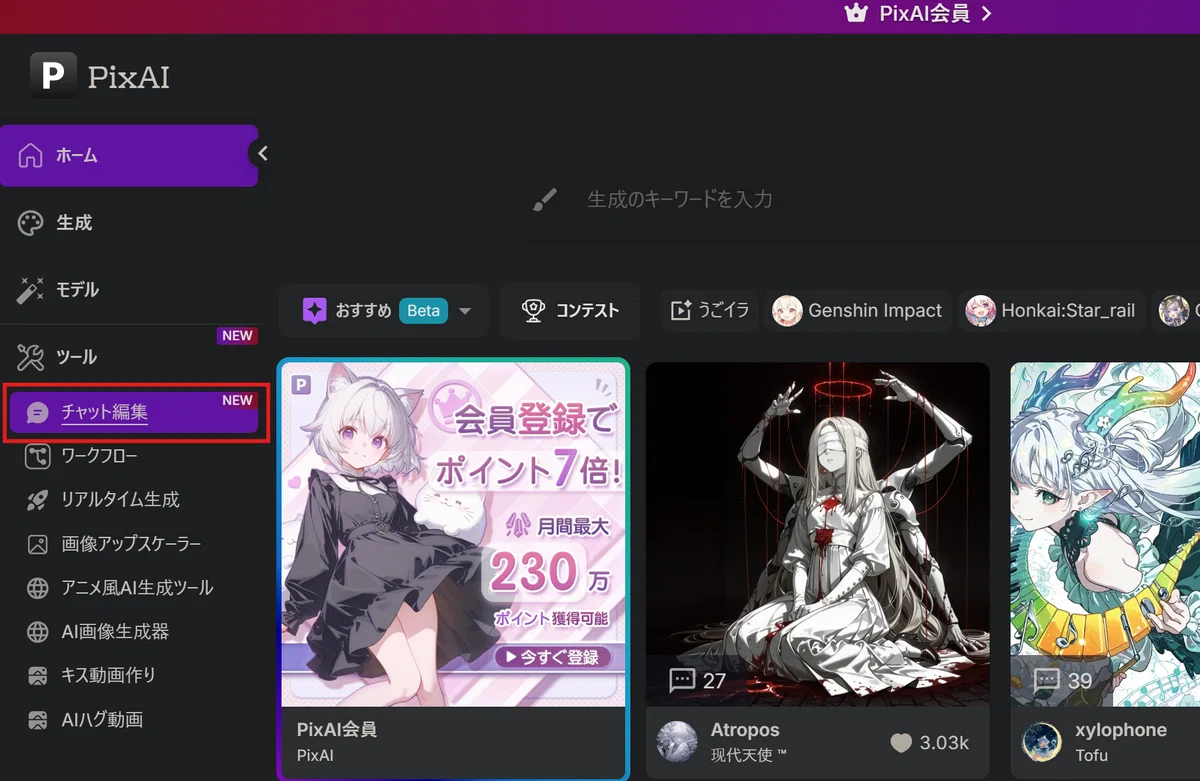Screen dimensions: 1200x781
Task: Click comment icon on xylophone card
Action: tap(1046, 681)
